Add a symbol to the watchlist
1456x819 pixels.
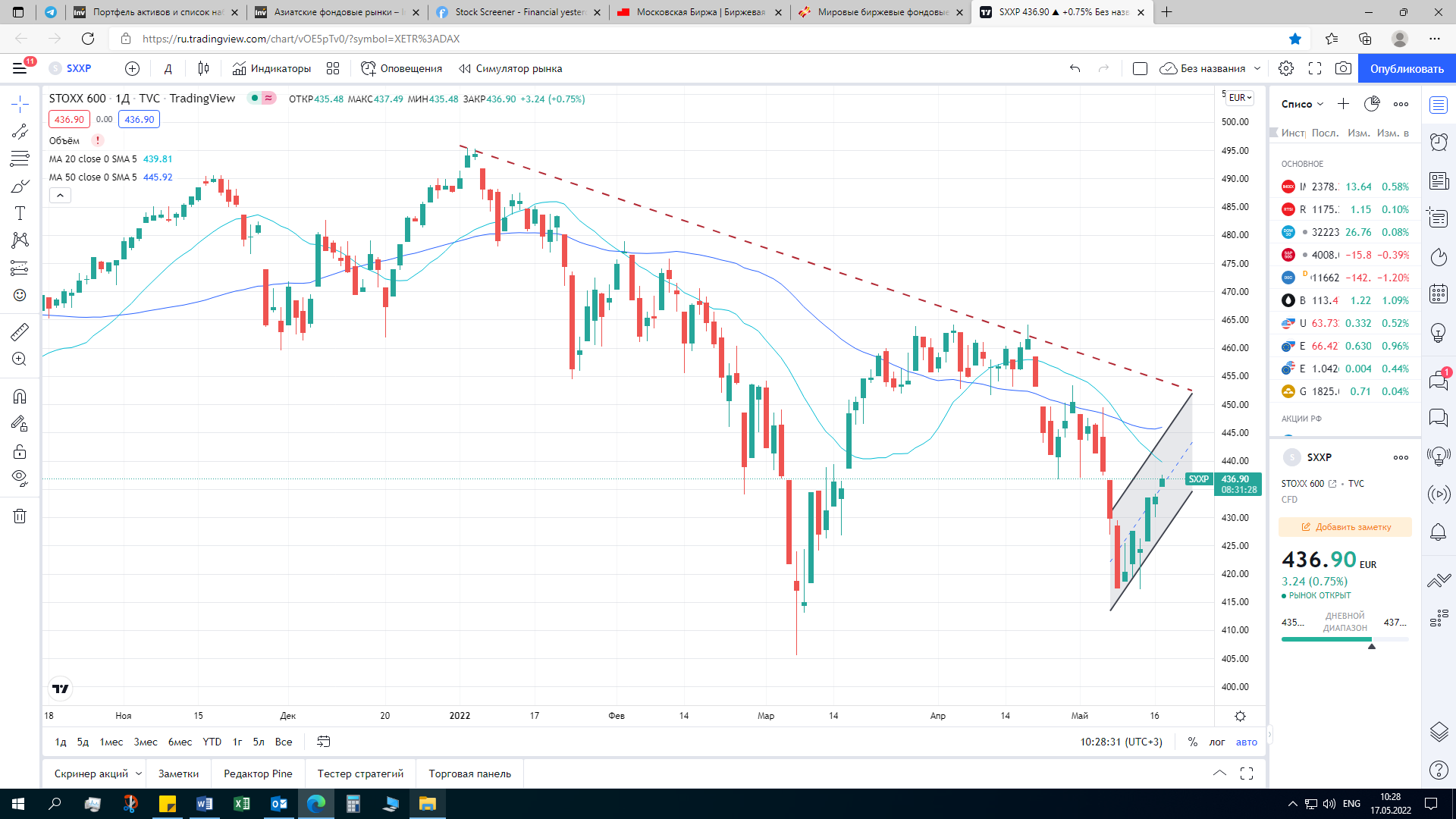pos(1343,104)
